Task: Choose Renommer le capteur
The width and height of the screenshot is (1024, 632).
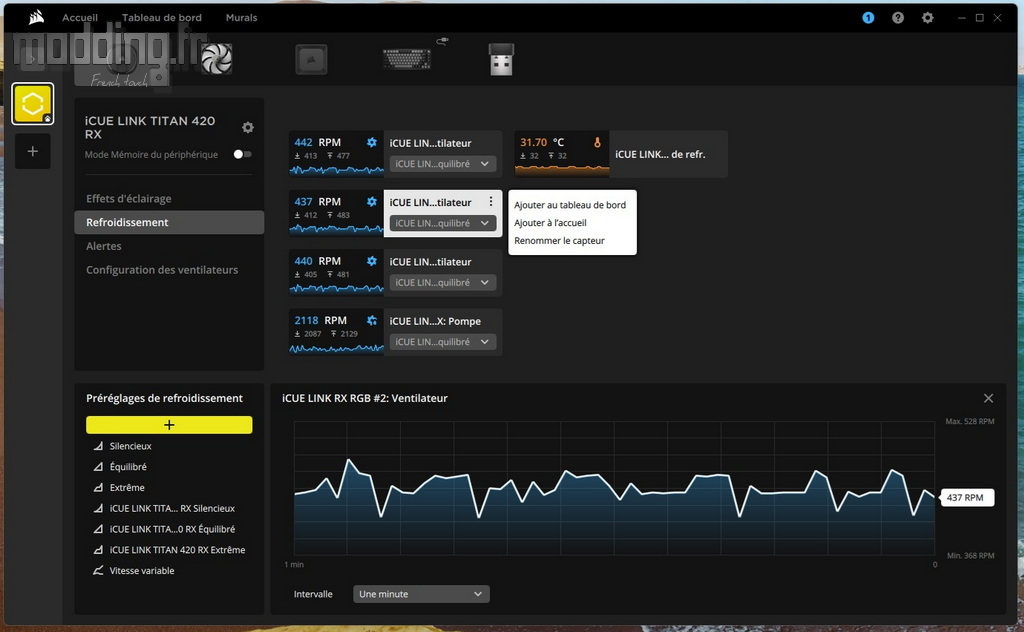Action: click(x=560, y=240)
